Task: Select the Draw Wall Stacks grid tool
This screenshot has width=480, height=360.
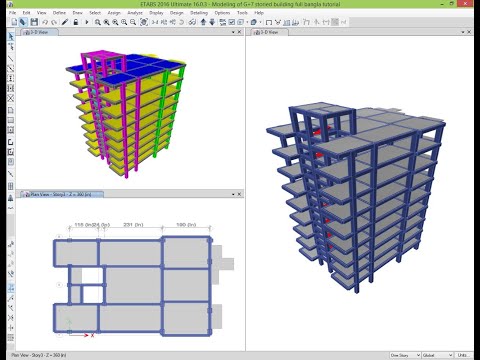Action: pos(11,186)
